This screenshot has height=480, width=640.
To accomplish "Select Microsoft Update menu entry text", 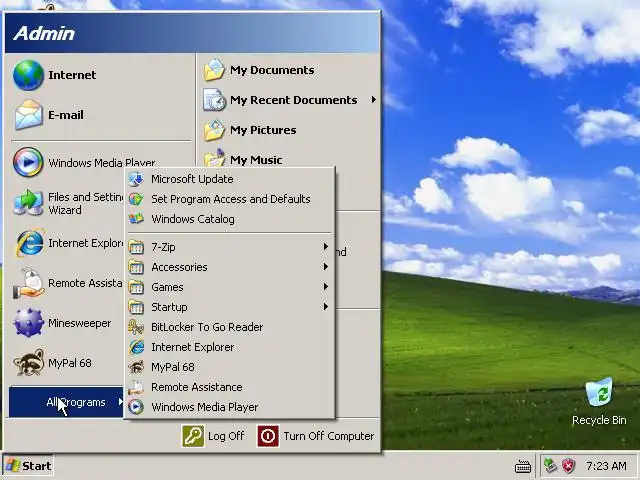I will point(192,179).
